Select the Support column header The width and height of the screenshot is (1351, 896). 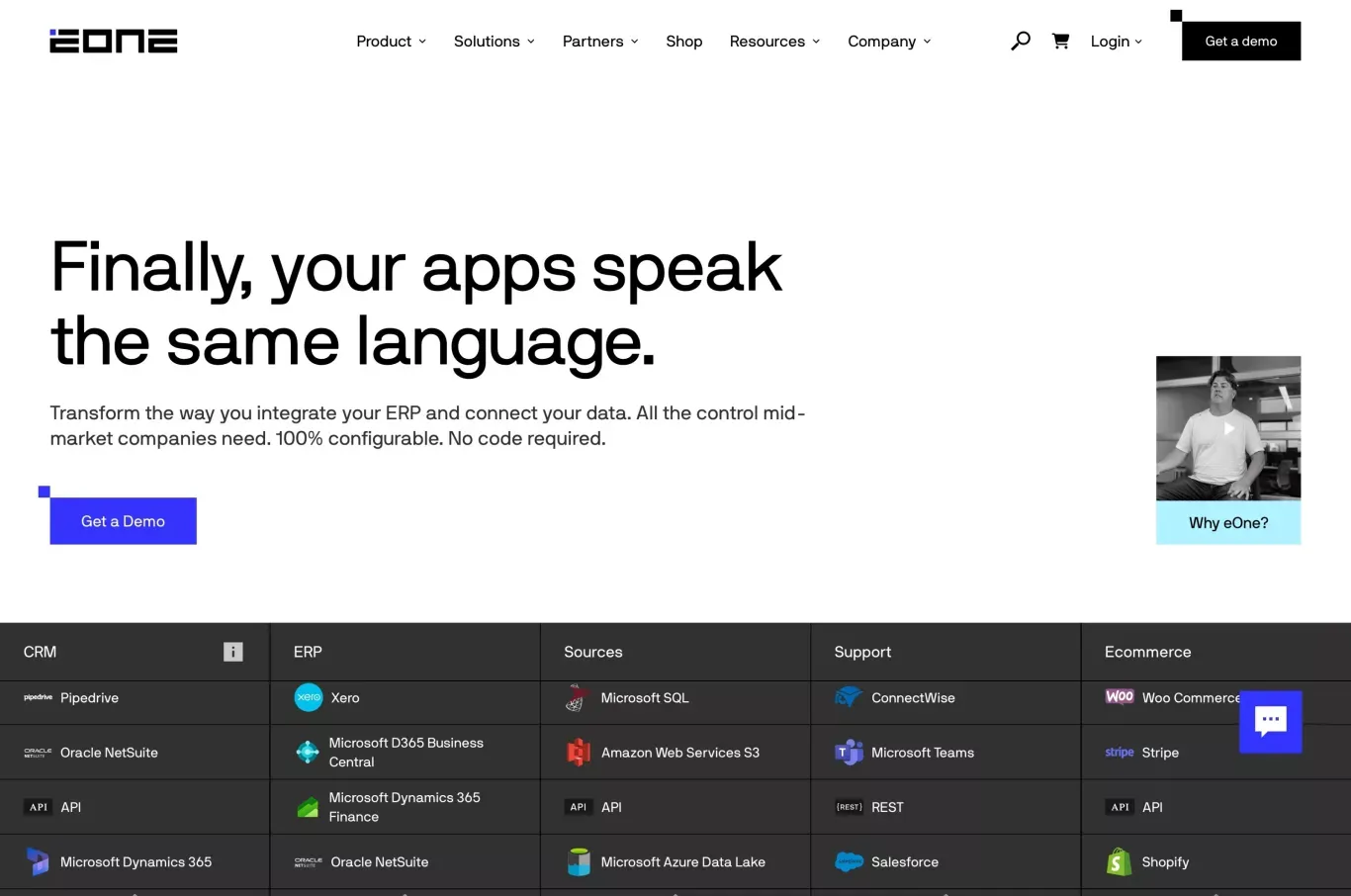pyautogui.click(x=862, y=652)
